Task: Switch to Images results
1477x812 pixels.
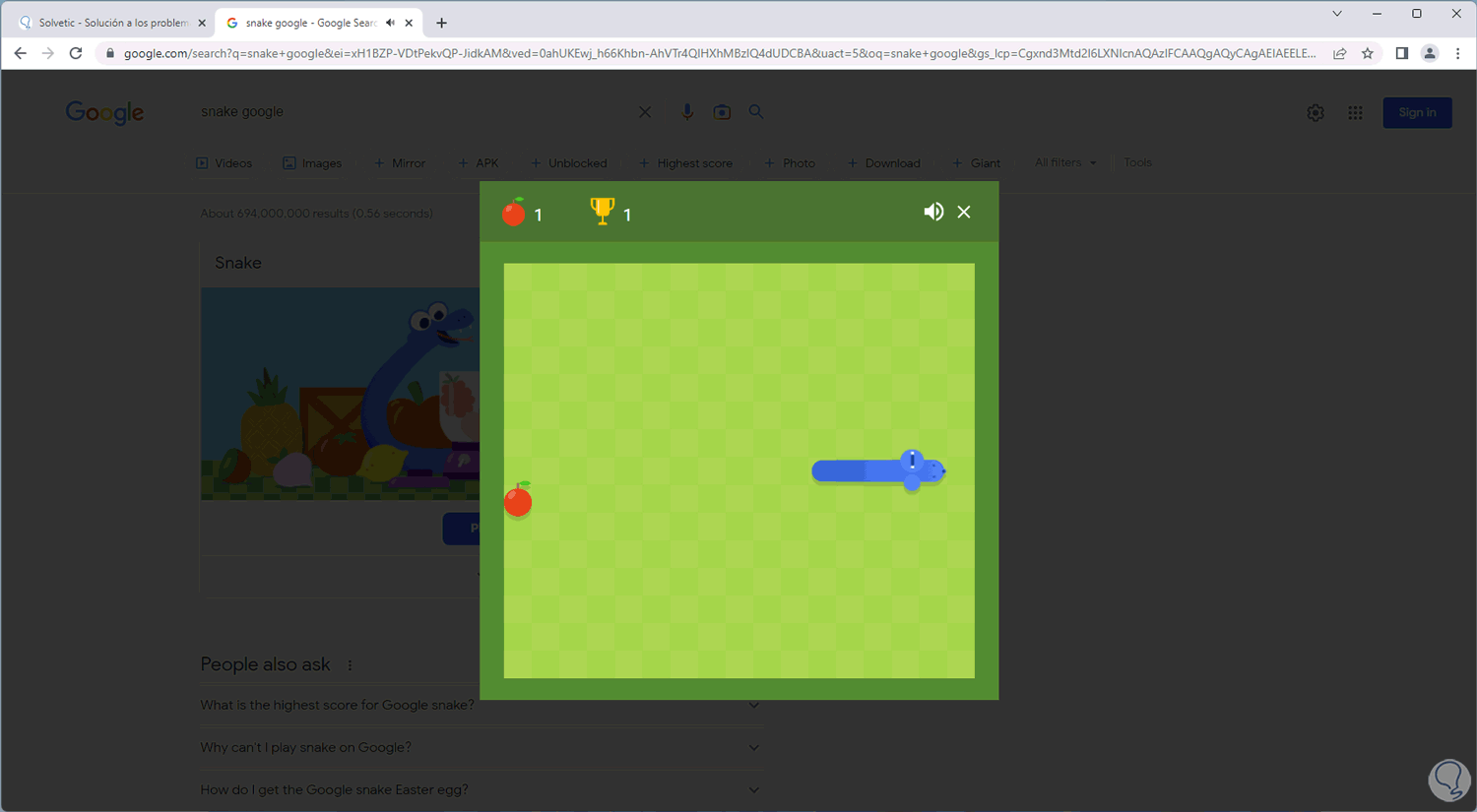Action: pyautogui.click(x=312, y=163)
